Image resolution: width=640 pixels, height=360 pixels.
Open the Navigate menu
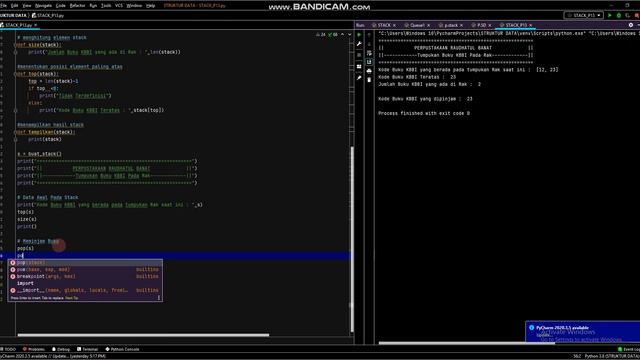tap(43, 6)
